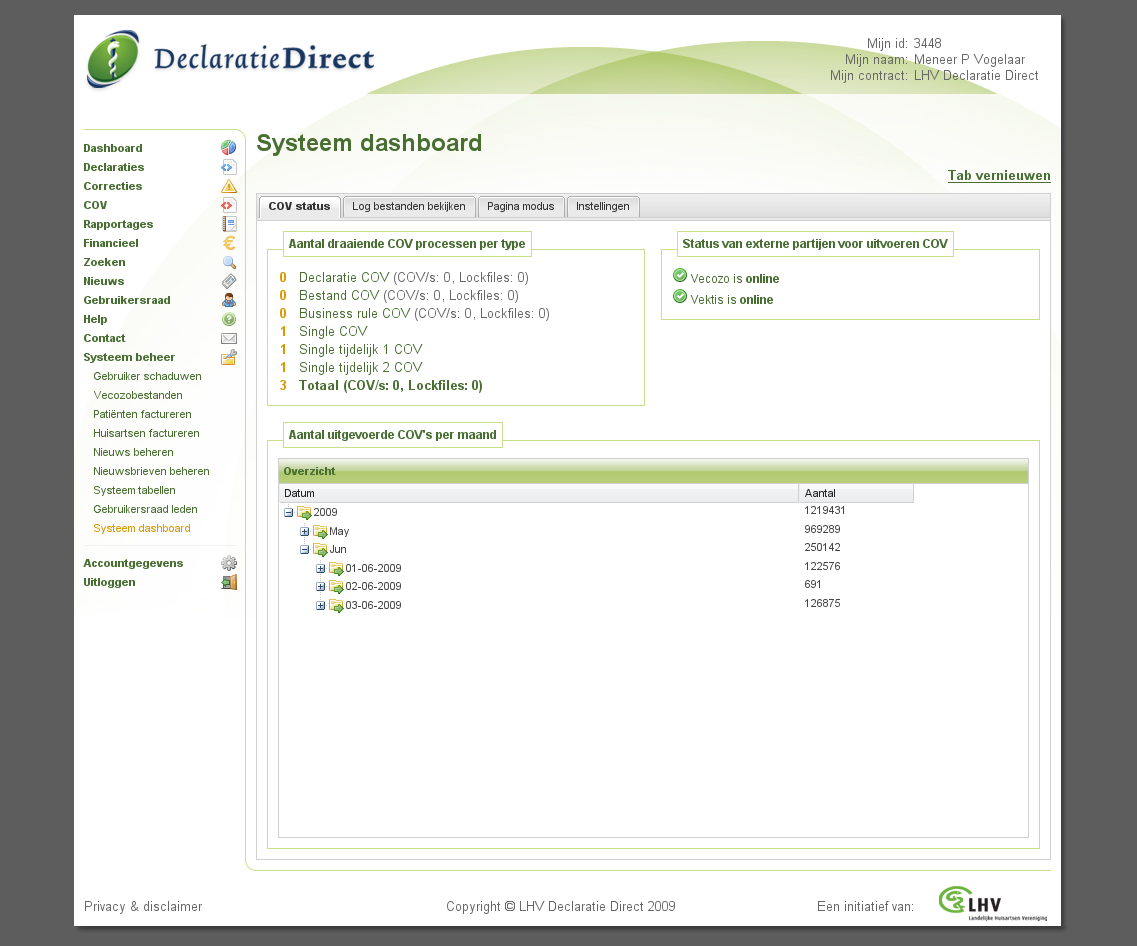Click the Accountgegevens gear icon
The image size is (1137, 946).
coord(228,563)
